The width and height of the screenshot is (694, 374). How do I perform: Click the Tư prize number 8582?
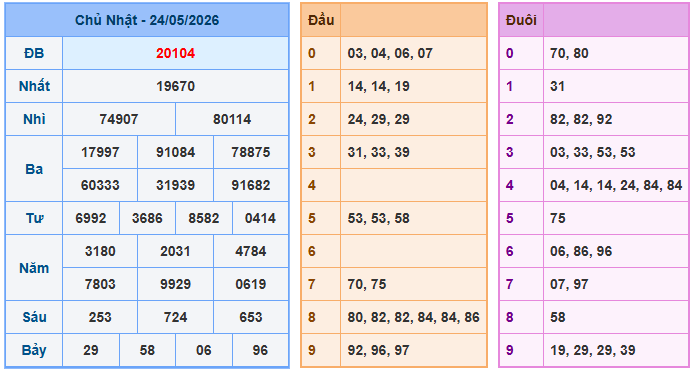pyautogui.click(x=204, y=218)
